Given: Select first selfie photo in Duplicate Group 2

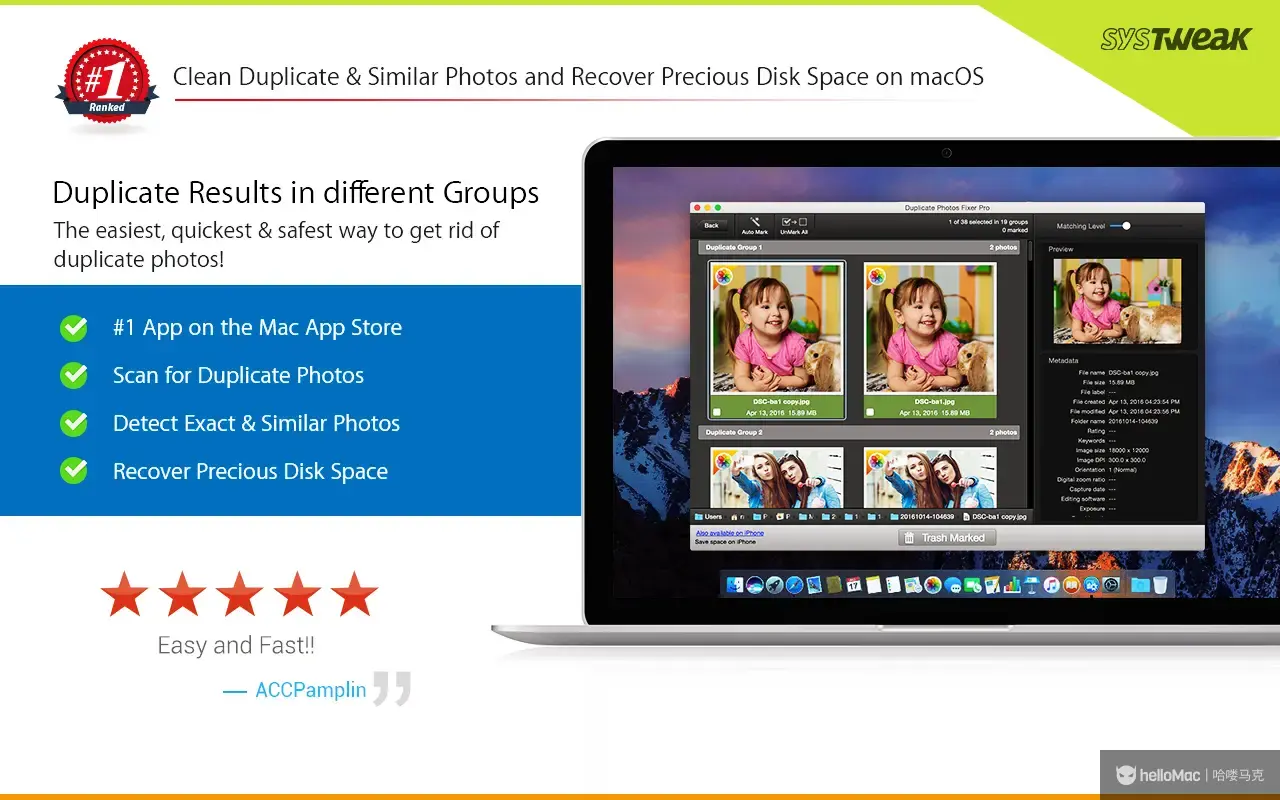Looking at the screenshot, I should click(777, 477).
